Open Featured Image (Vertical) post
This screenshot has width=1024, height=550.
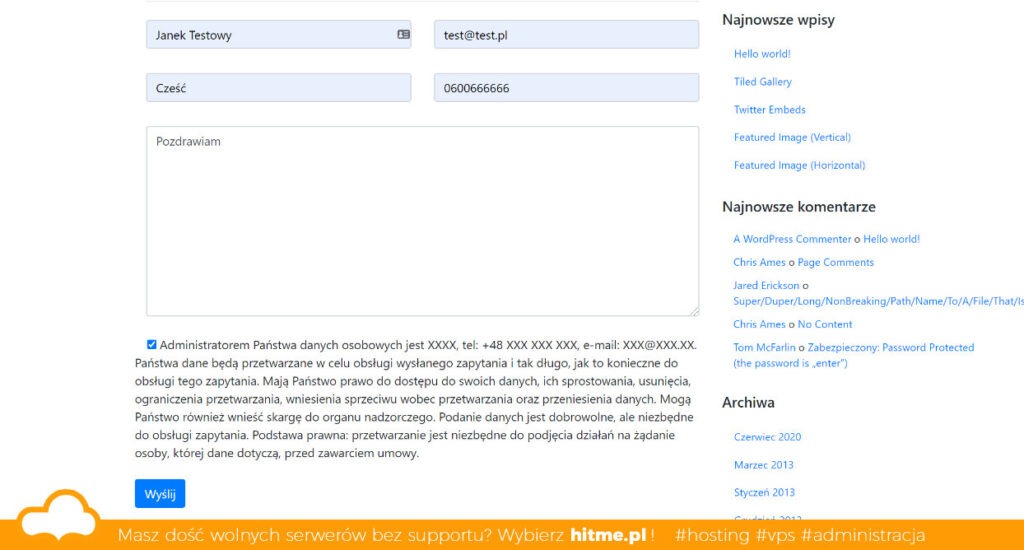(792, 138)
